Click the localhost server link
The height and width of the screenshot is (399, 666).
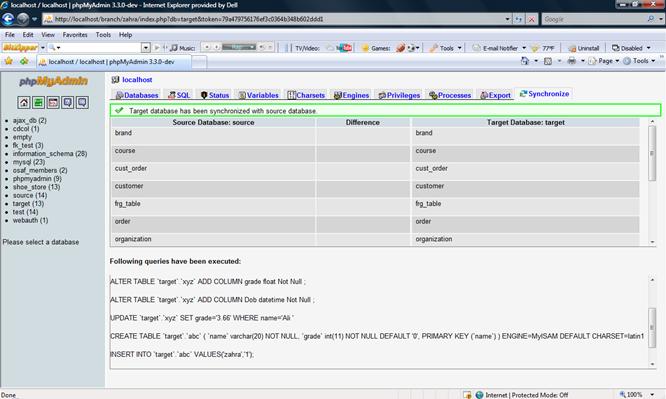(137, 79)
